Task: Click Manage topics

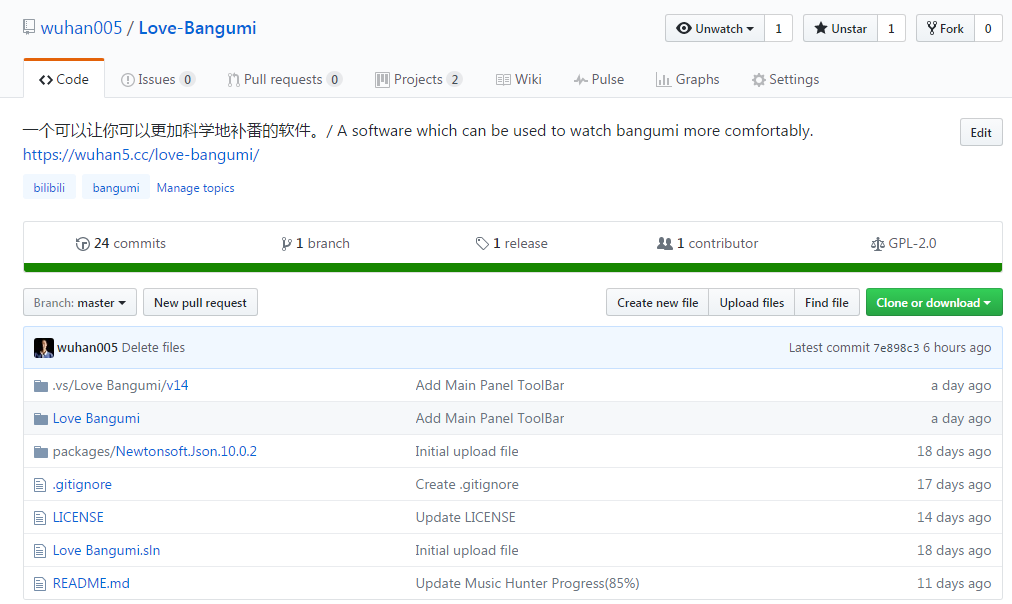Action: 196,188
